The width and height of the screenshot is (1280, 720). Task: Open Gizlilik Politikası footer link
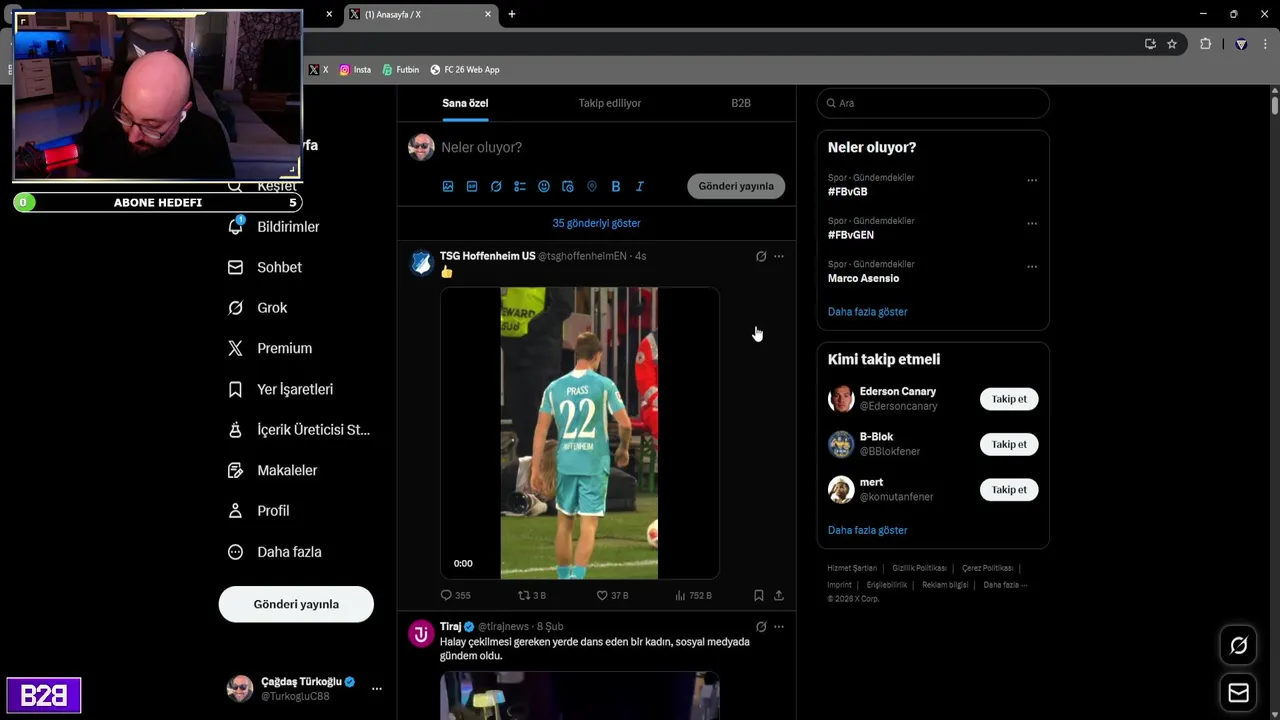click(x=919, y=568)
